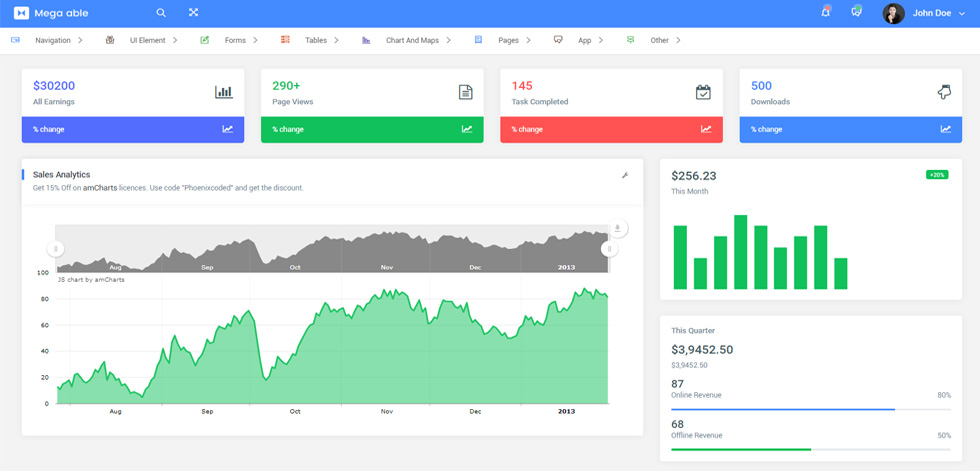Expand the chevron next to Tables
The image size is (980, 471).
tap(336, 41)
